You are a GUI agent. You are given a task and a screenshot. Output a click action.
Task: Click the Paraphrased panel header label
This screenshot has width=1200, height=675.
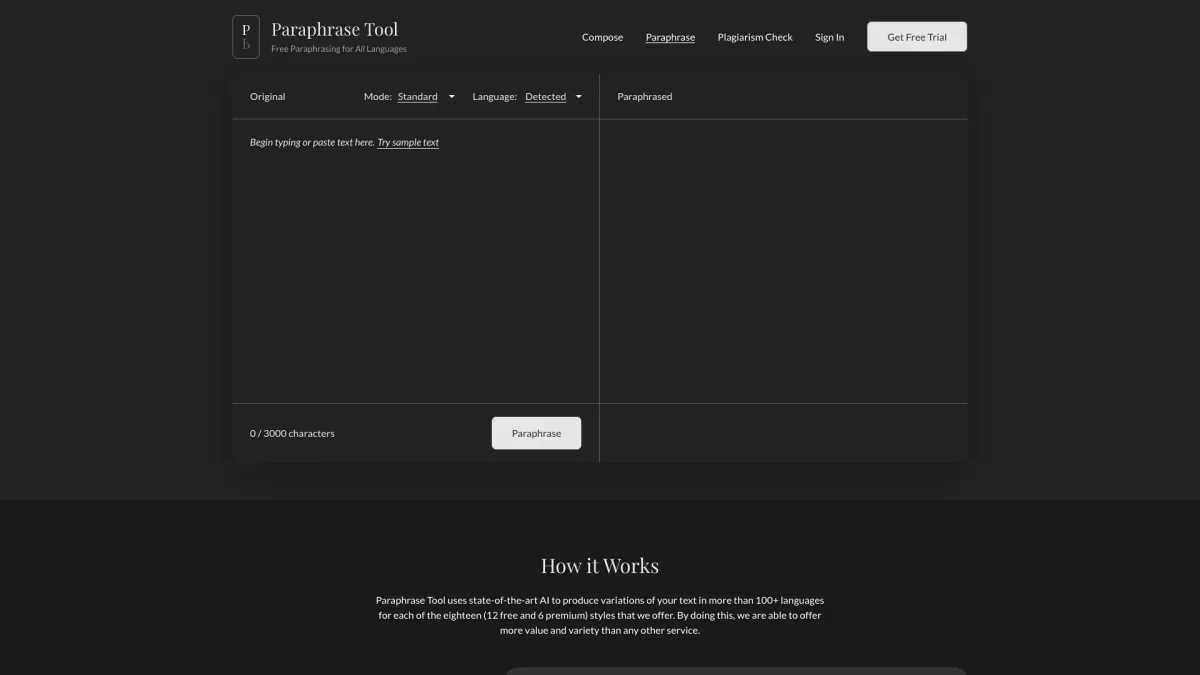(645, 97)
